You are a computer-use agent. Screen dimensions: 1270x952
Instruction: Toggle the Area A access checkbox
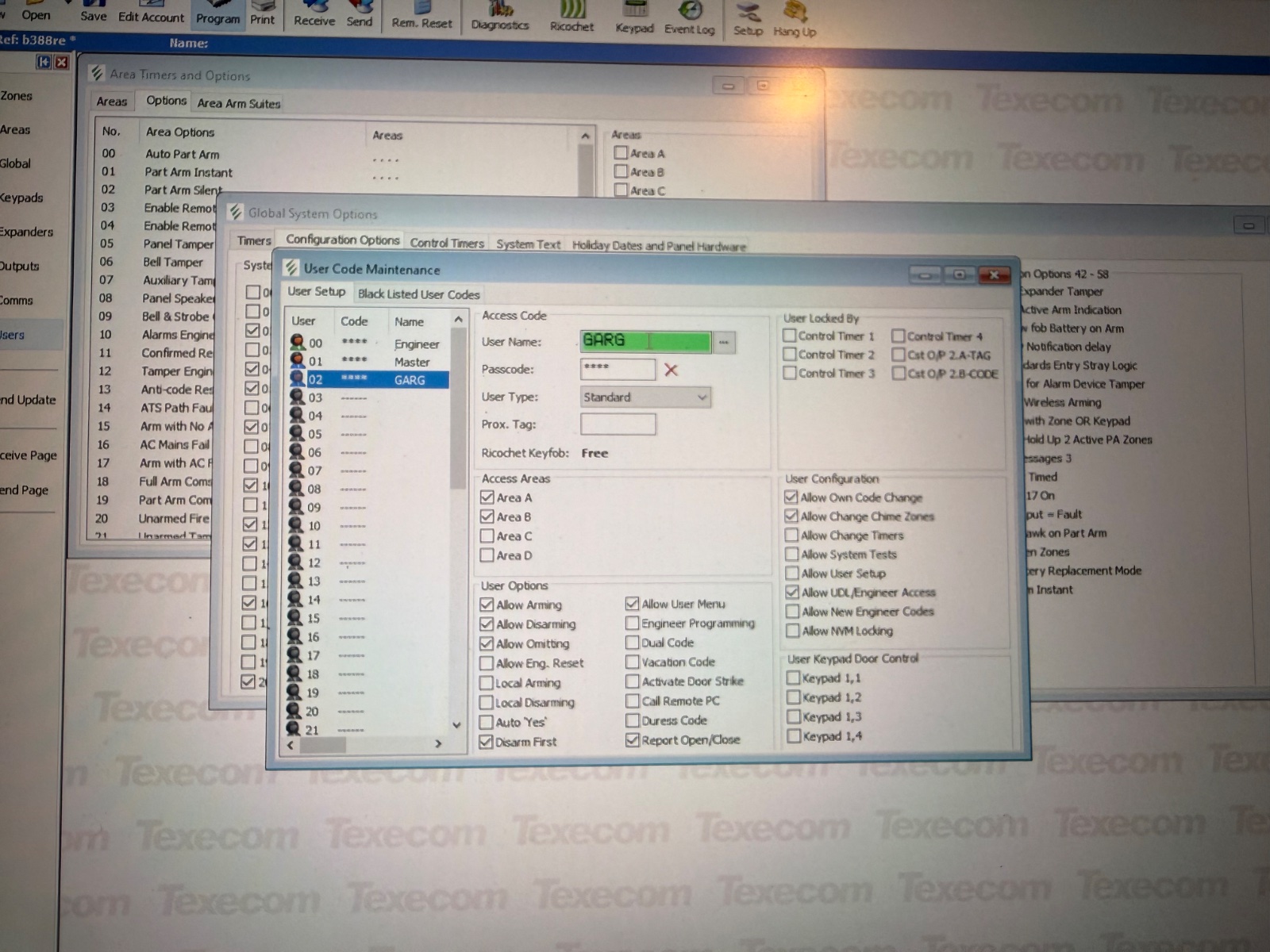click(x=487, y=497)
